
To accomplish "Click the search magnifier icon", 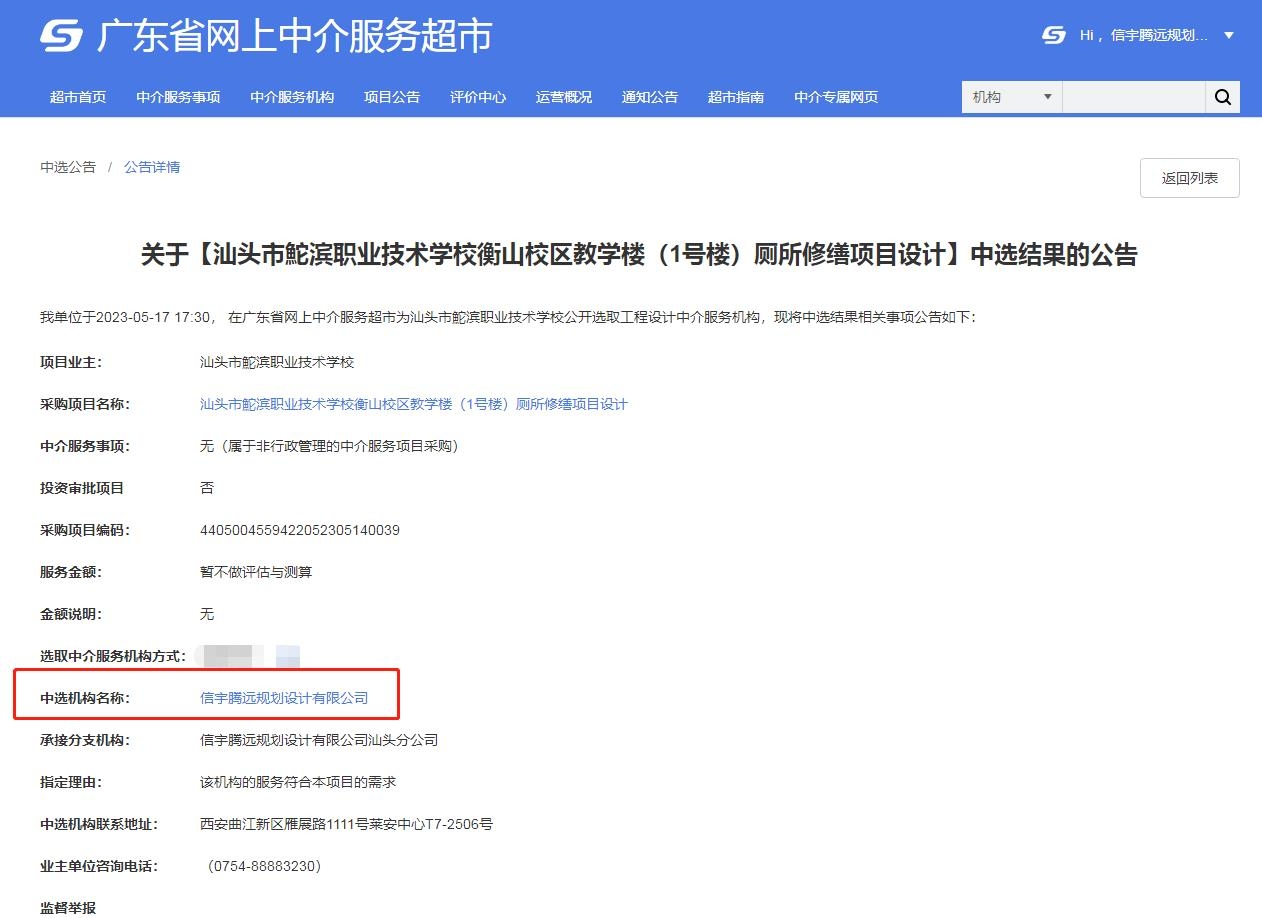I will [x=1222, y=96].
